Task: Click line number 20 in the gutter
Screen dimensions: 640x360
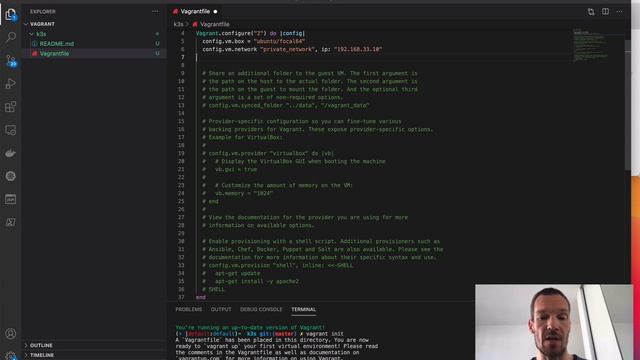Action: (181, 161)
